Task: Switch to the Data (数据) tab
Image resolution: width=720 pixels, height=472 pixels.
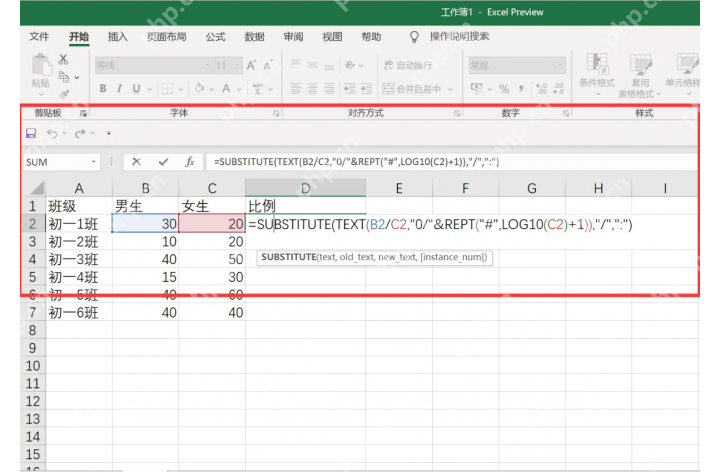Action: [x=254, y=37]
